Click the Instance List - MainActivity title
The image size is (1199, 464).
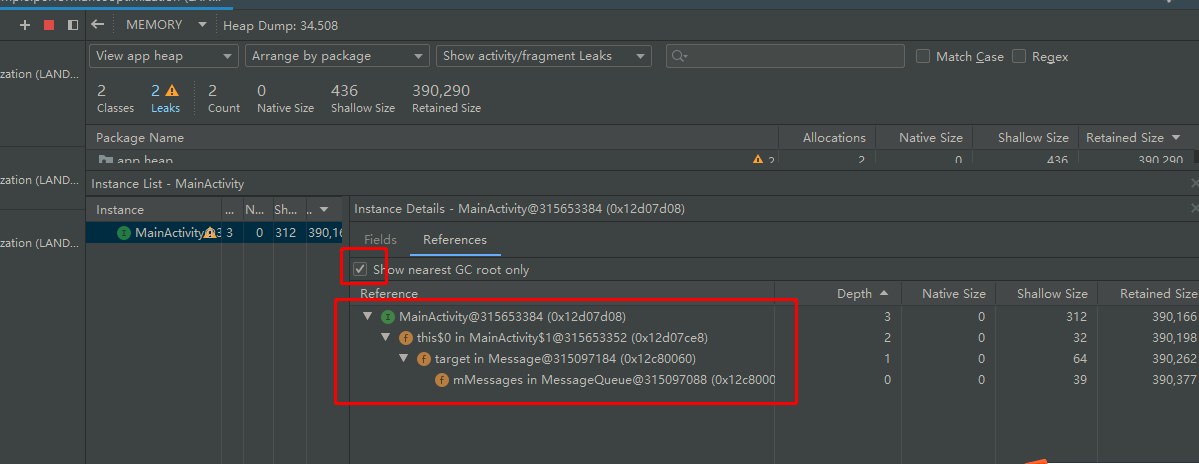coord(167,183)
